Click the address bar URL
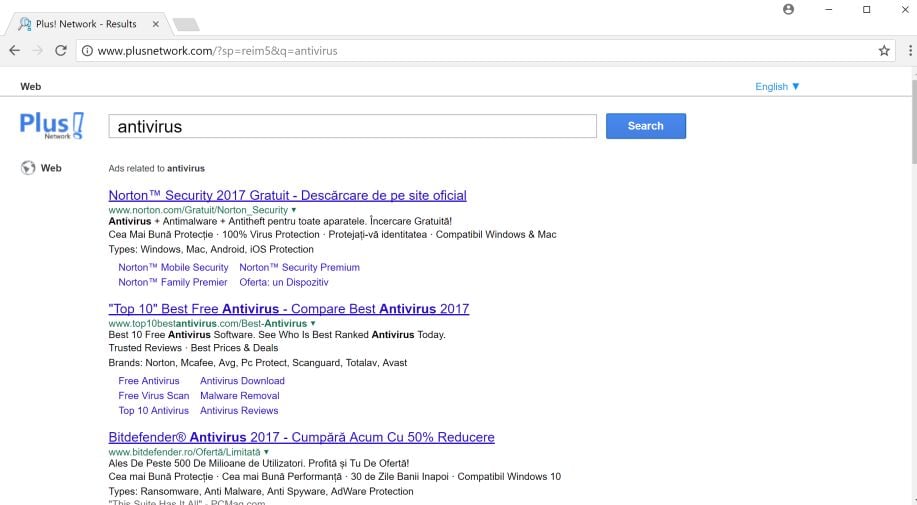 (218, 51)
